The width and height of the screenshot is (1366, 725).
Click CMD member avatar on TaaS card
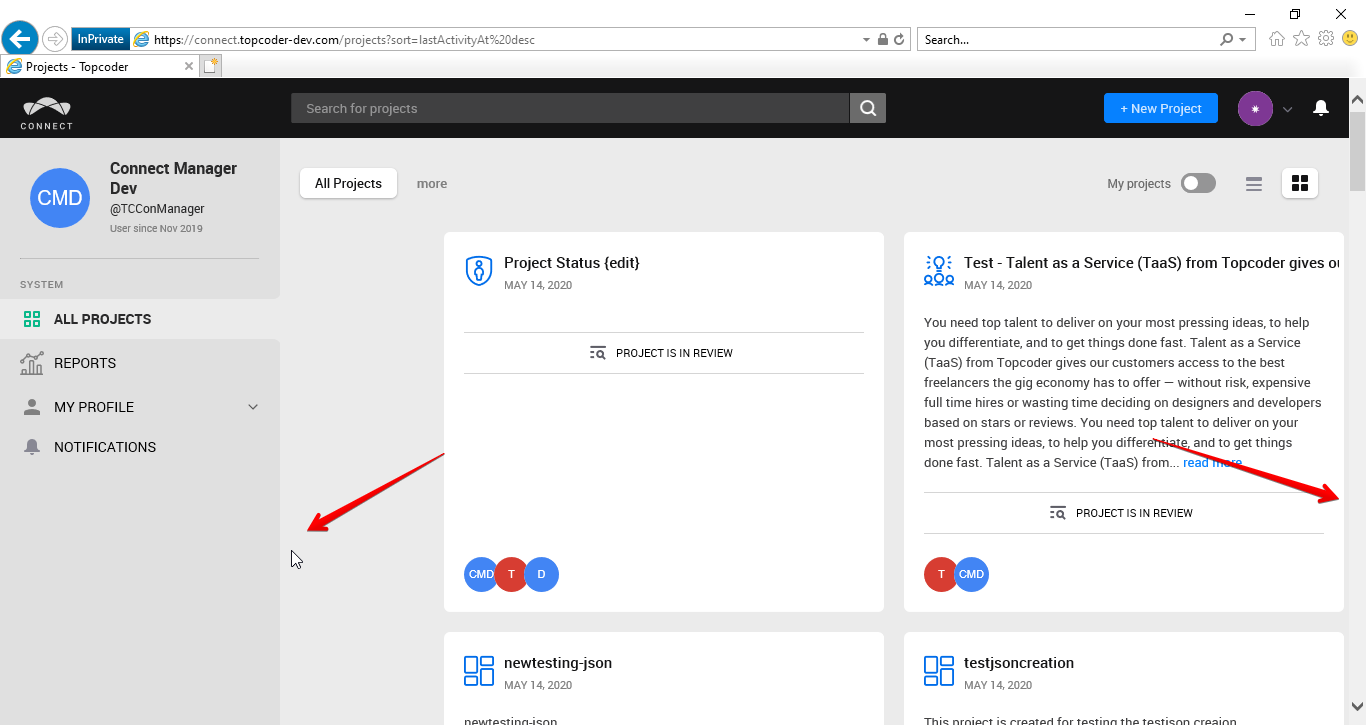click(x=971, y=574)
